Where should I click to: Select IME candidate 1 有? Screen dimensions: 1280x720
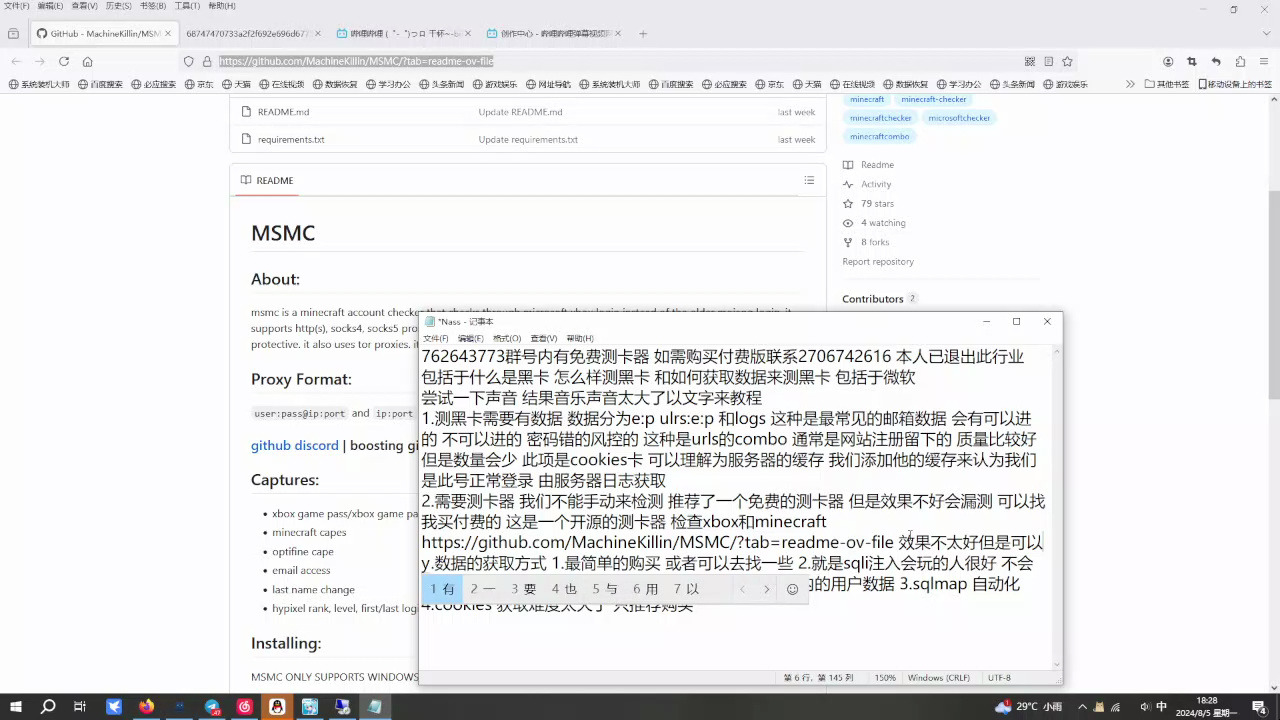point(443,589)
